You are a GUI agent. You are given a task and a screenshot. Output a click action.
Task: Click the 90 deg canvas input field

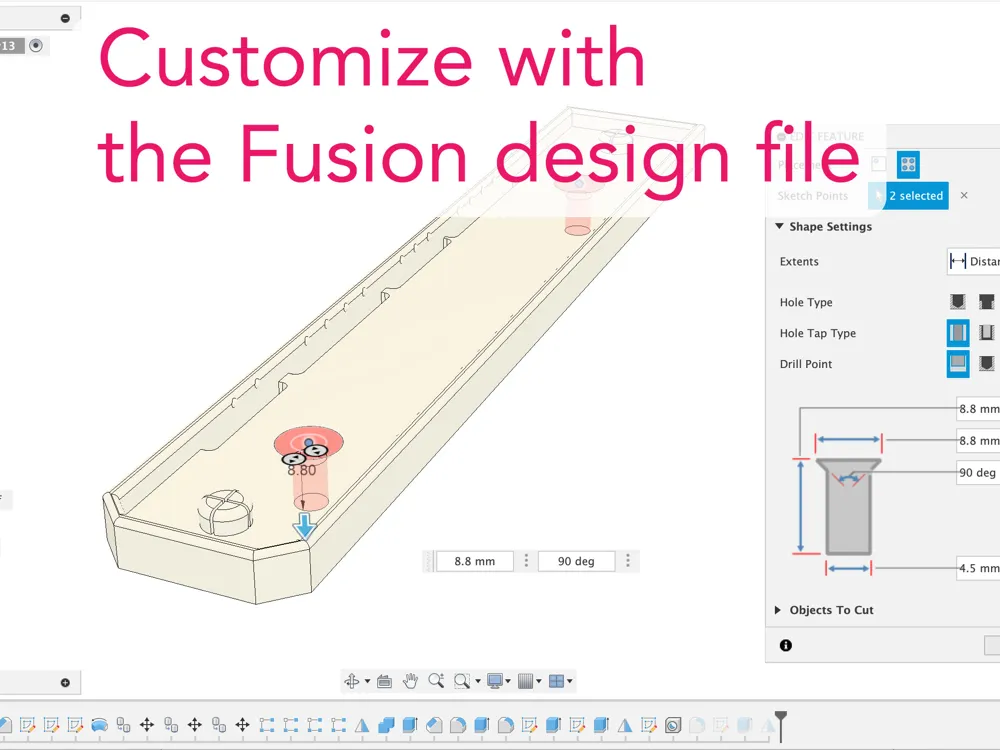(x=577, y=561)
